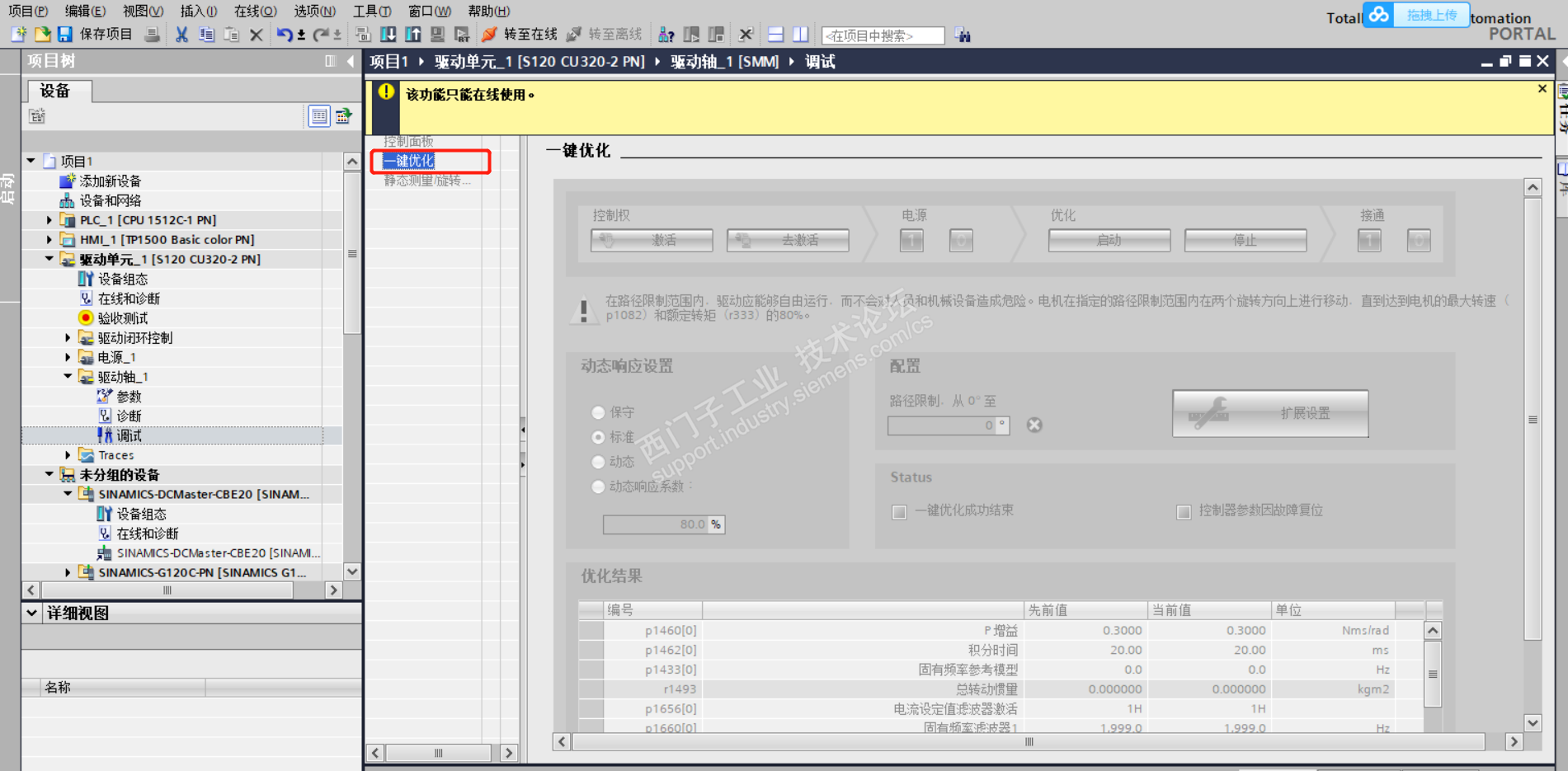Collapse the 驱动轴_1 tree node
The height and width of the screenshot is (771, 1568).
(x=68, y=377)
